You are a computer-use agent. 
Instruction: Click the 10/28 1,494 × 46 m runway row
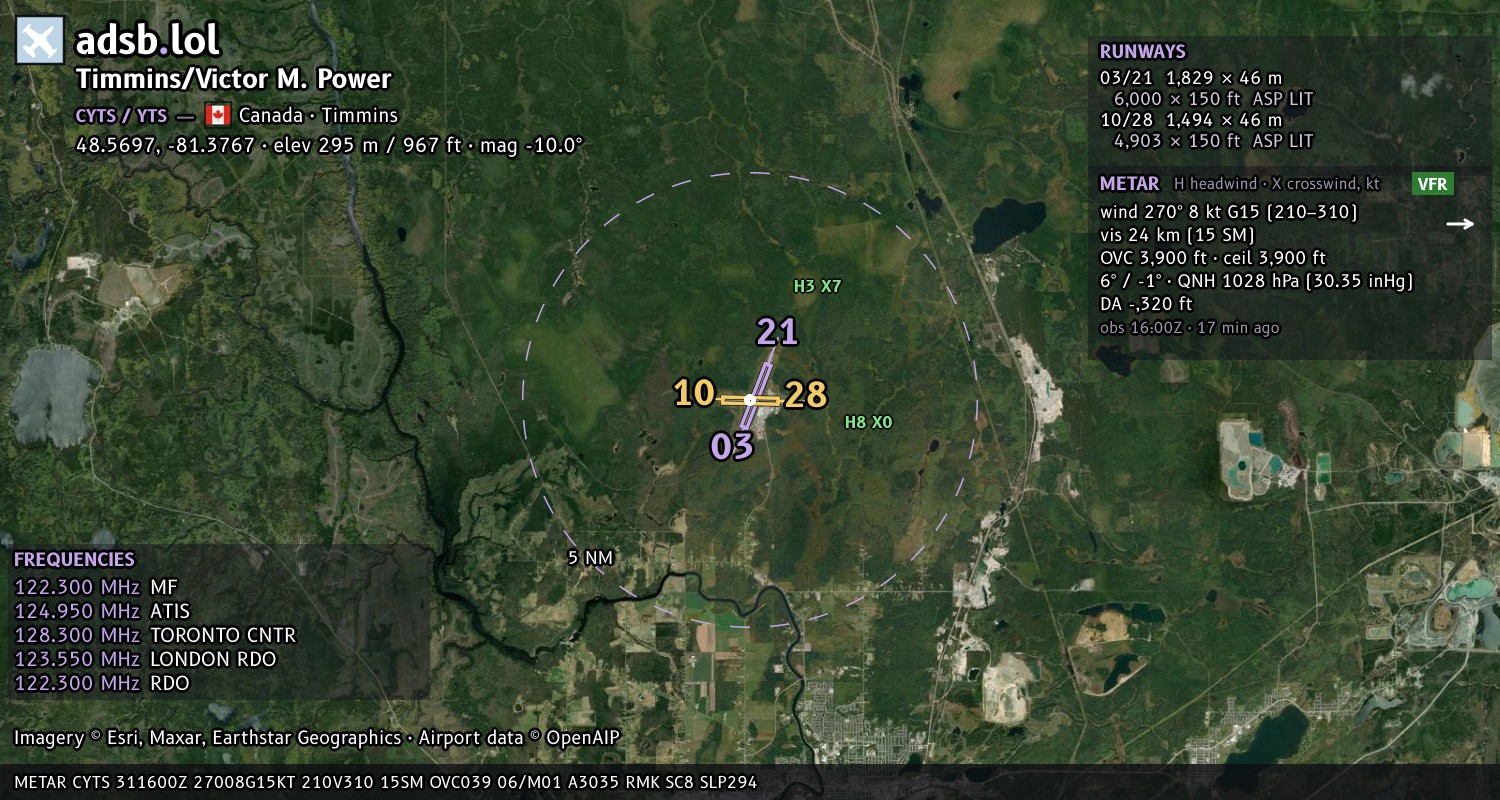click(x=1190, y=120)
